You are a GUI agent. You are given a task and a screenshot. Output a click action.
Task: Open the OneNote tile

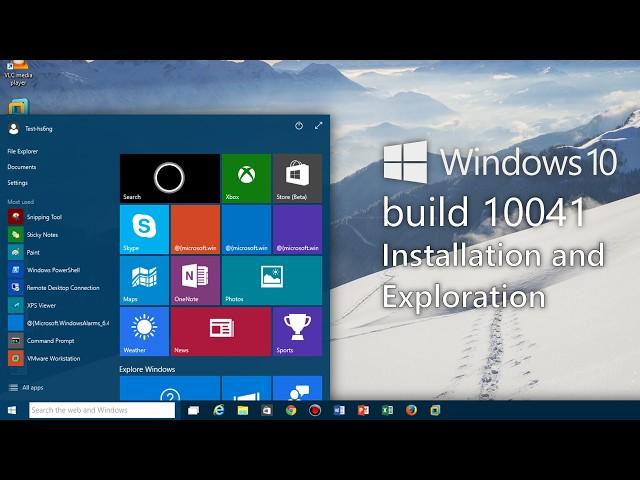[196, 280]
